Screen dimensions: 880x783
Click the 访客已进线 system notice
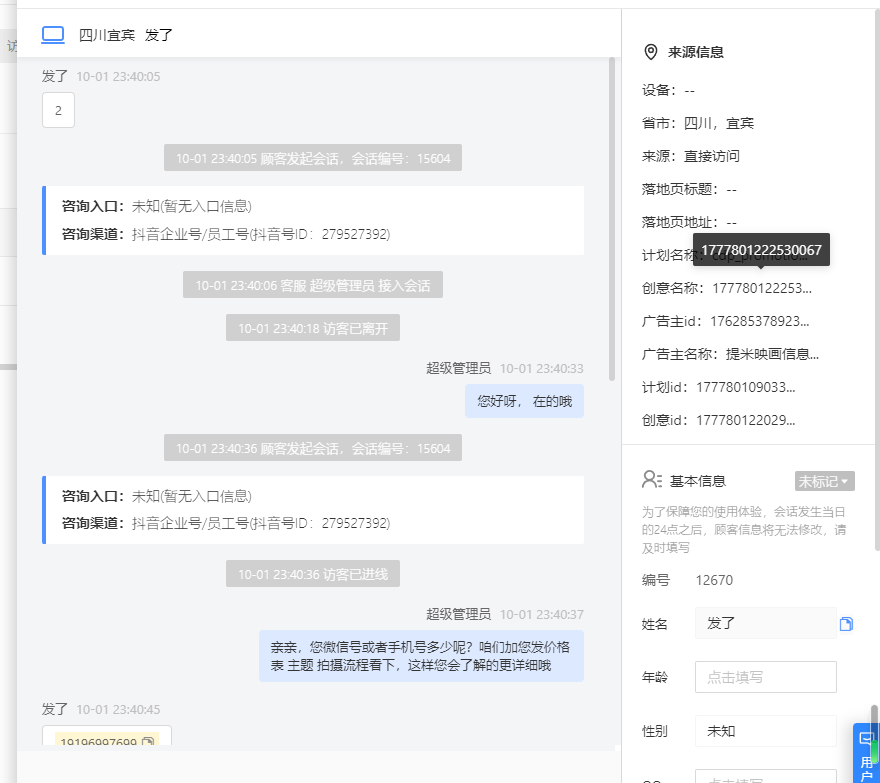pos(313,574)
